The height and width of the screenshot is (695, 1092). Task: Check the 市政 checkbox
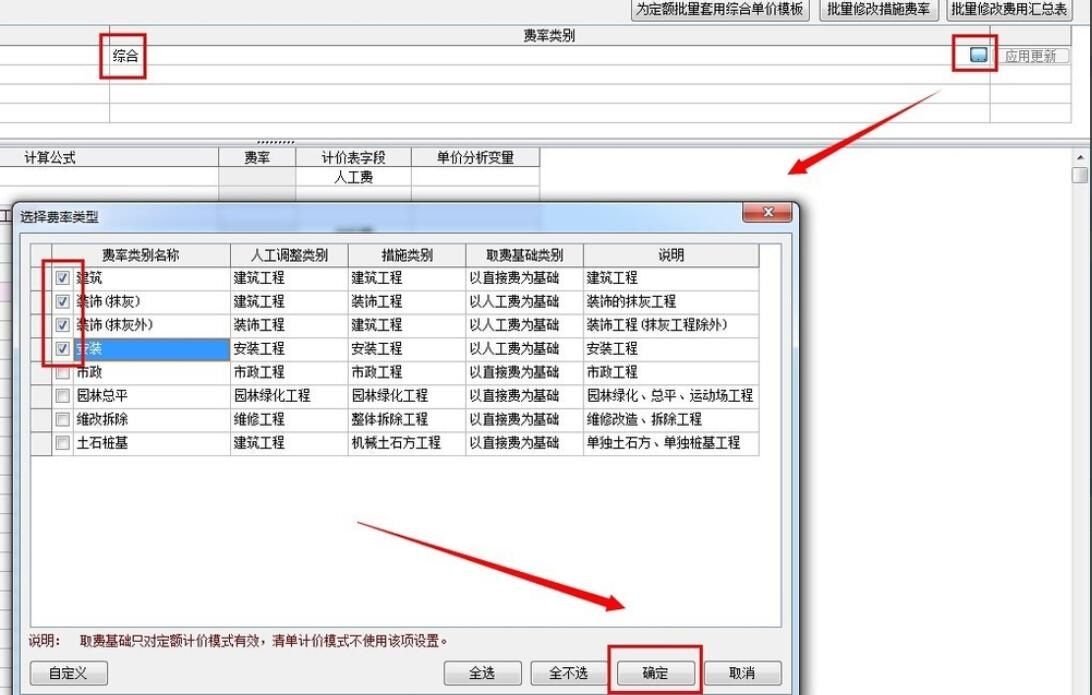coord(63,373)
